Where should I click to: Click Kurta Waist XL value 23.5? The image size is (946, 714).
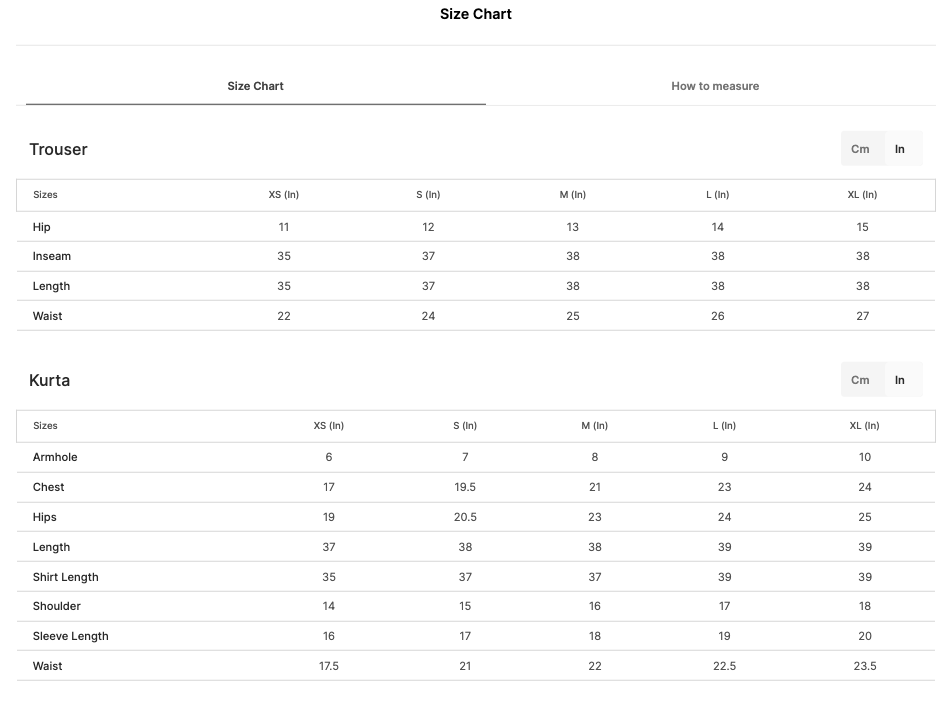coord(865,666)
